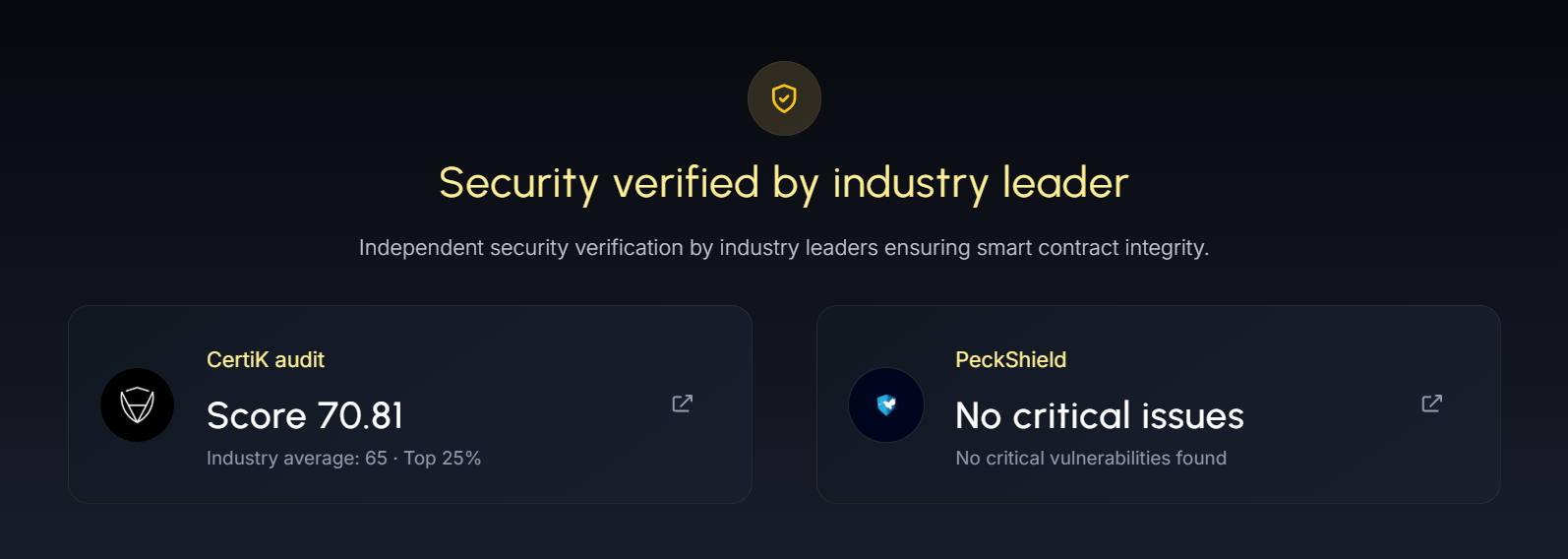
Task: Click the "Security verified by industry leader" heading
Action: [784, 183]
